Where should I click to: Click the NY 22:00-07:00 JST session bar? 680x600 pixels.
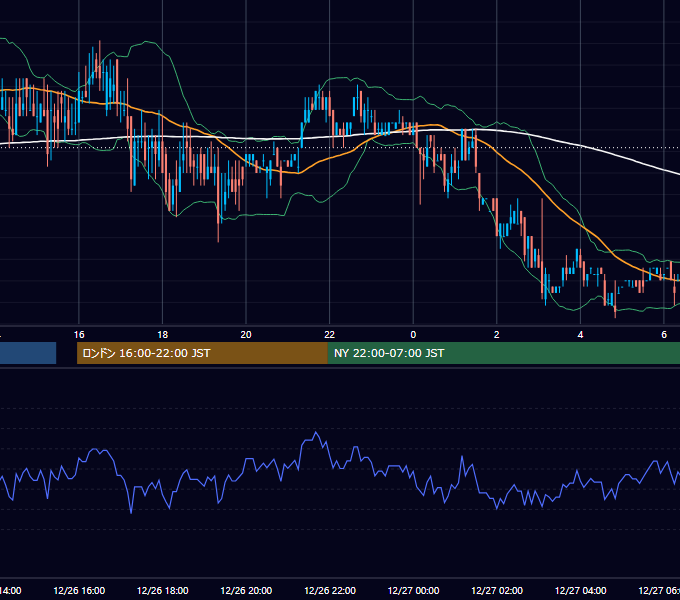tap(503, 353)
